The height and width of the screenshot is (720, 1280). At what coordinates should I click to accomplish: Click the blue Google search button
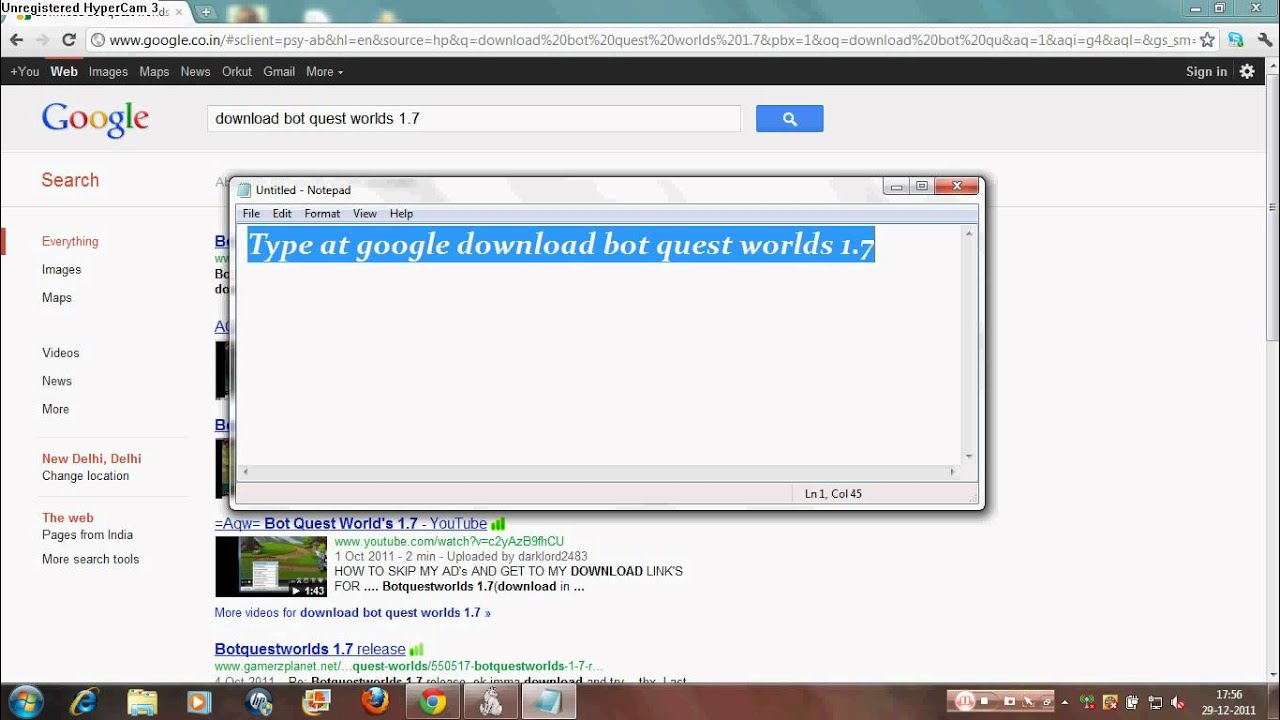click(x=789, y=119)
